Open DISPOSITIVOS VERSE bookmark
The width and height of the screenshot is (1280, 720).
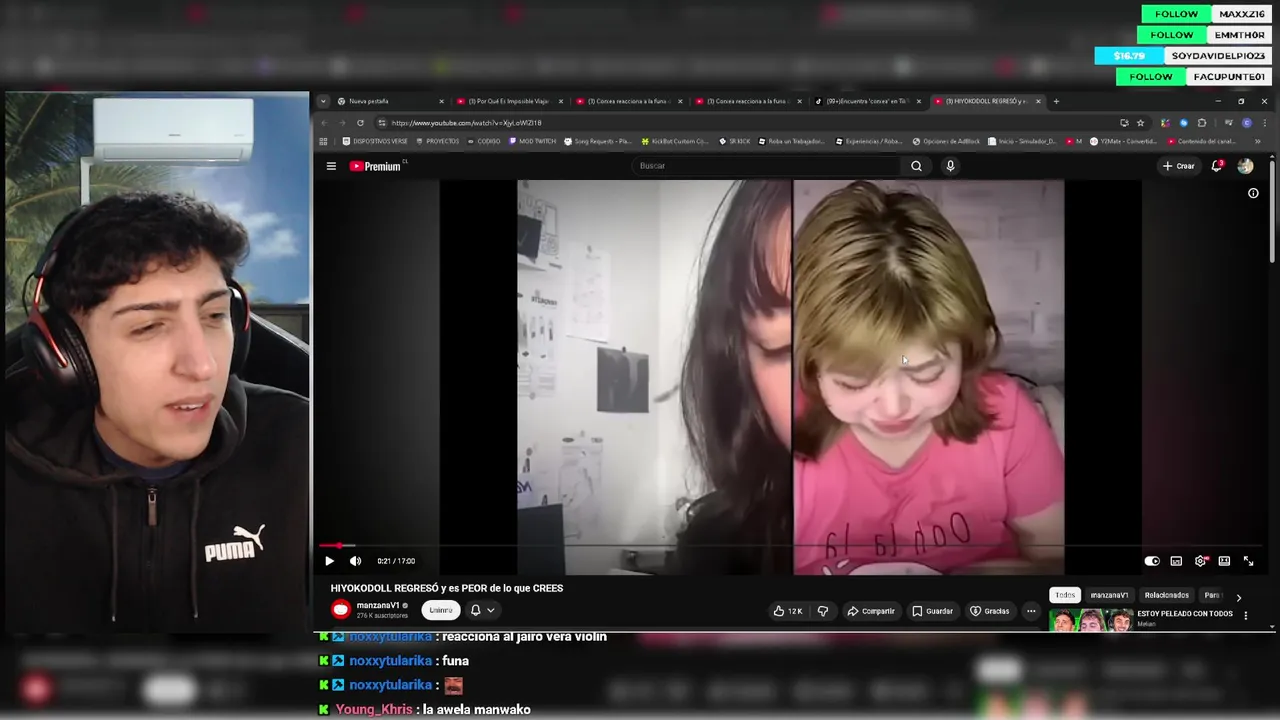pos(373,141)
